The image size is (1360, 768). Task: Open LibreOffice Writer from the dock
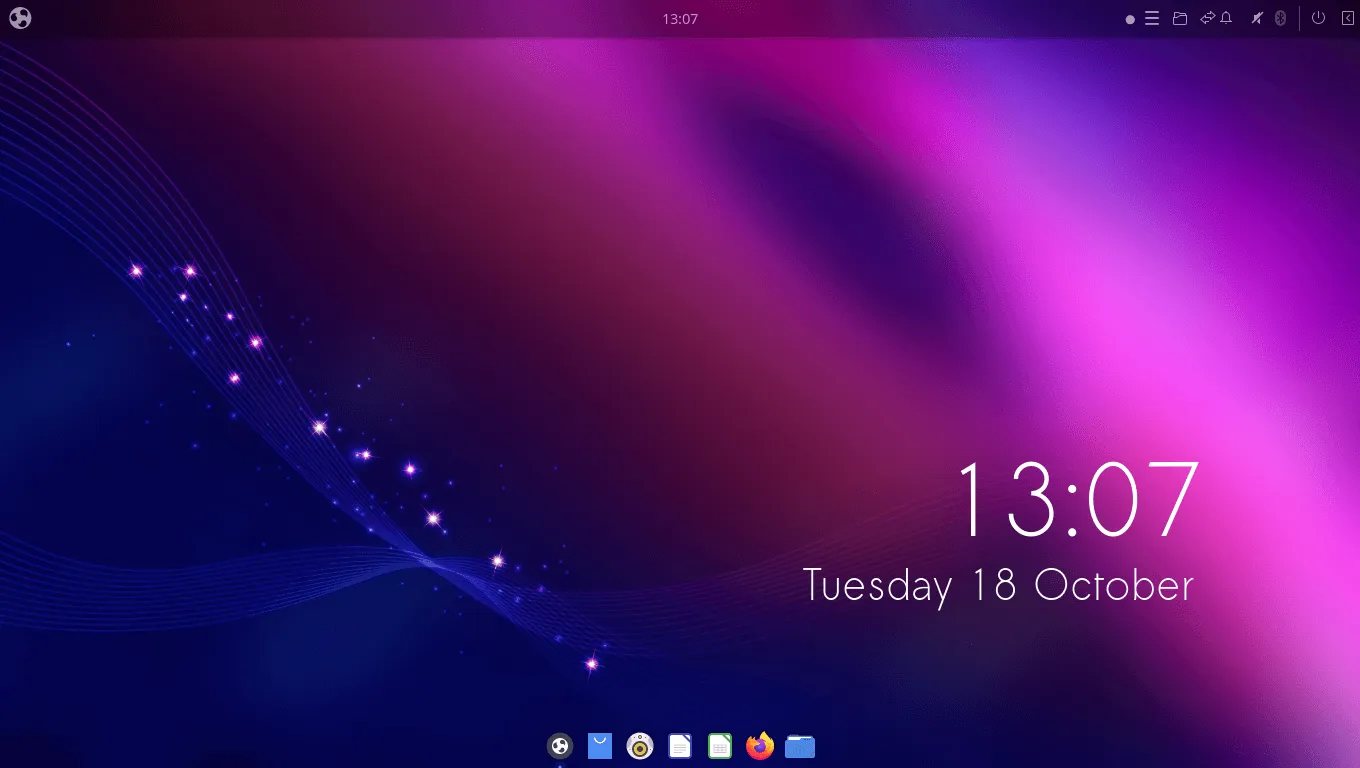pos(680,746)
